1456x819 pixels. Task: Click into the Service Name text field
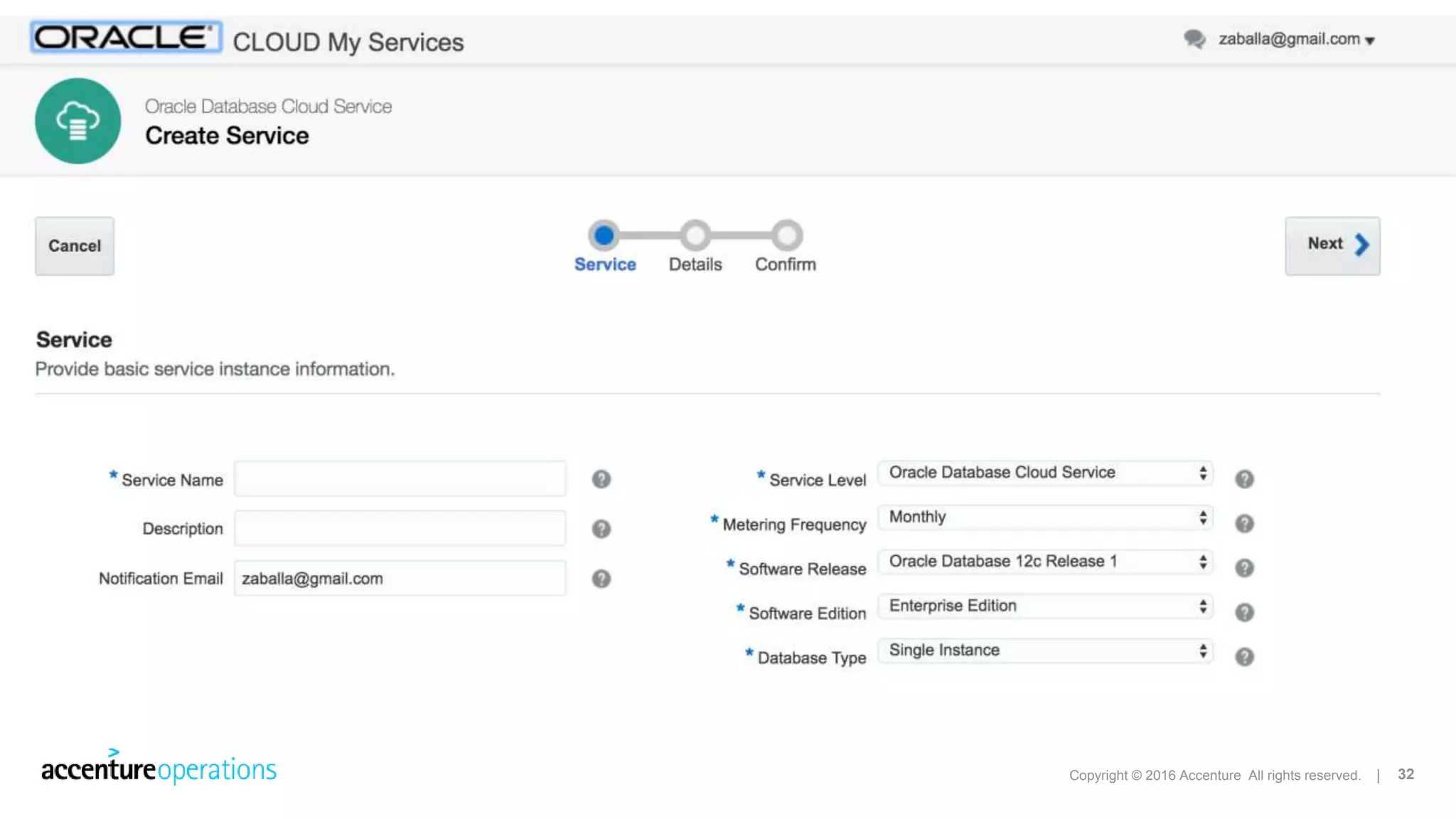coord(400,479)
